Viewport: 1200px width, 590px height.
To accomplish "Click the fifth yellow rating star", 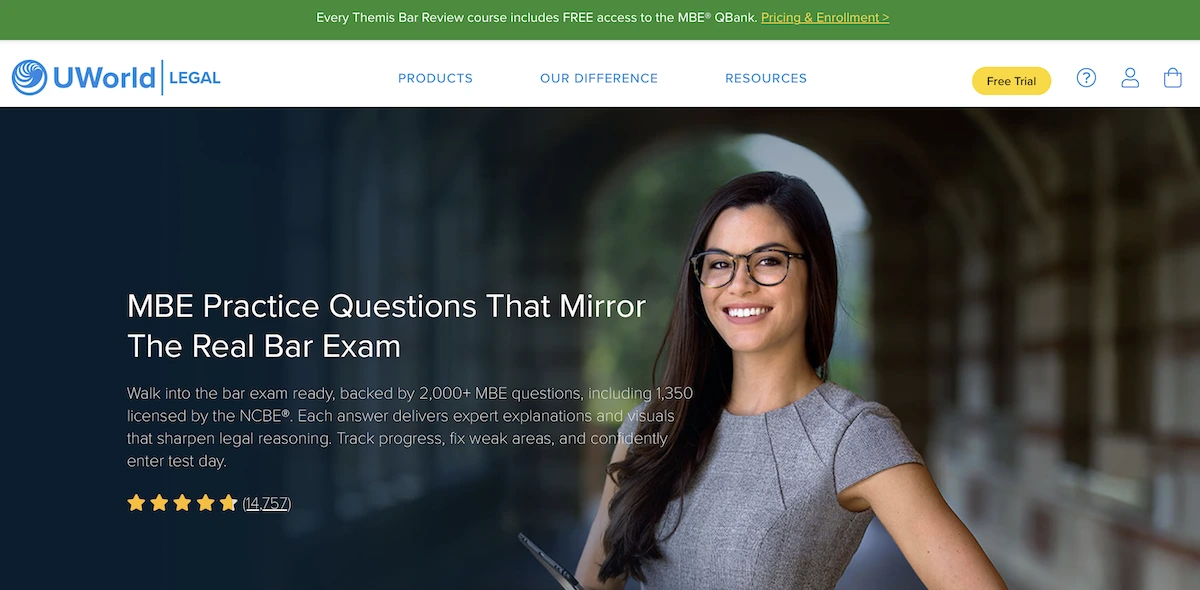I will click(x=228, y=503).
